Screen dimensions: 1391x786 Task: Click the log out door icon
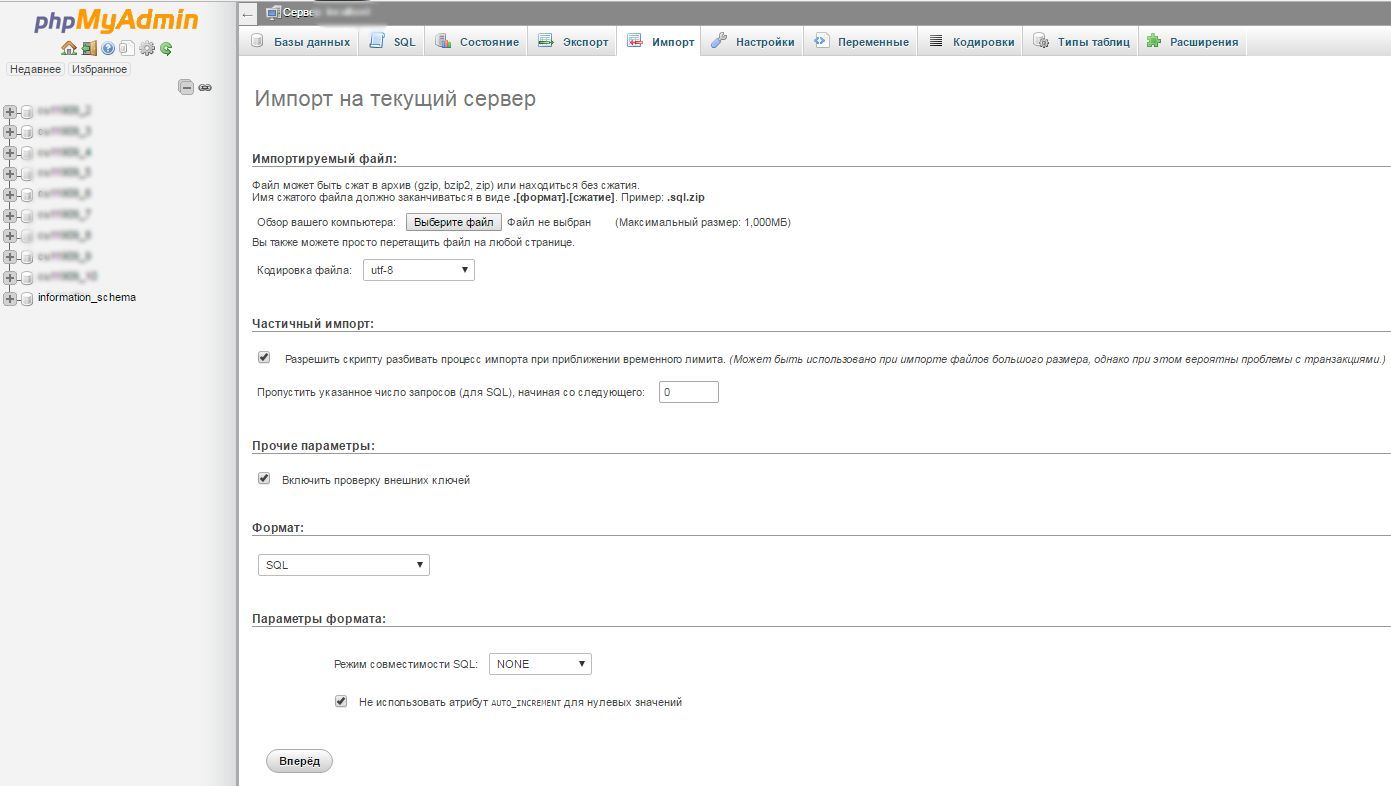point(89,48)
